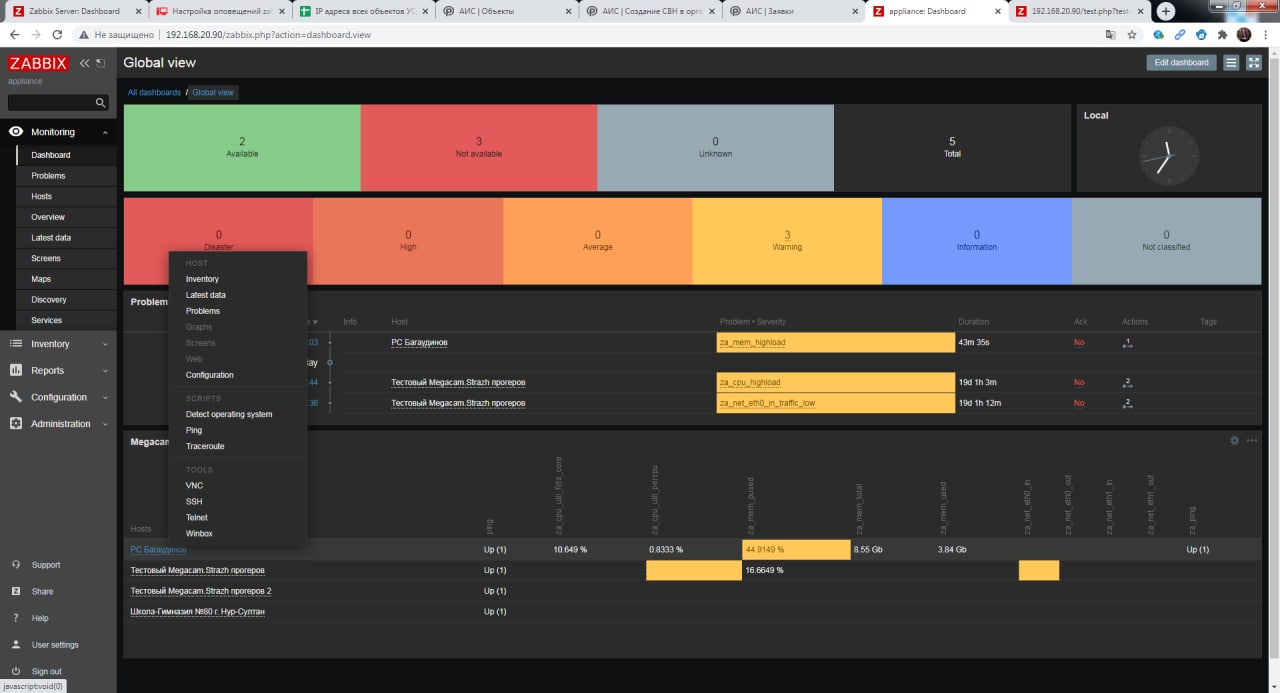Click the User settings person icon

[x=16, y=645]
